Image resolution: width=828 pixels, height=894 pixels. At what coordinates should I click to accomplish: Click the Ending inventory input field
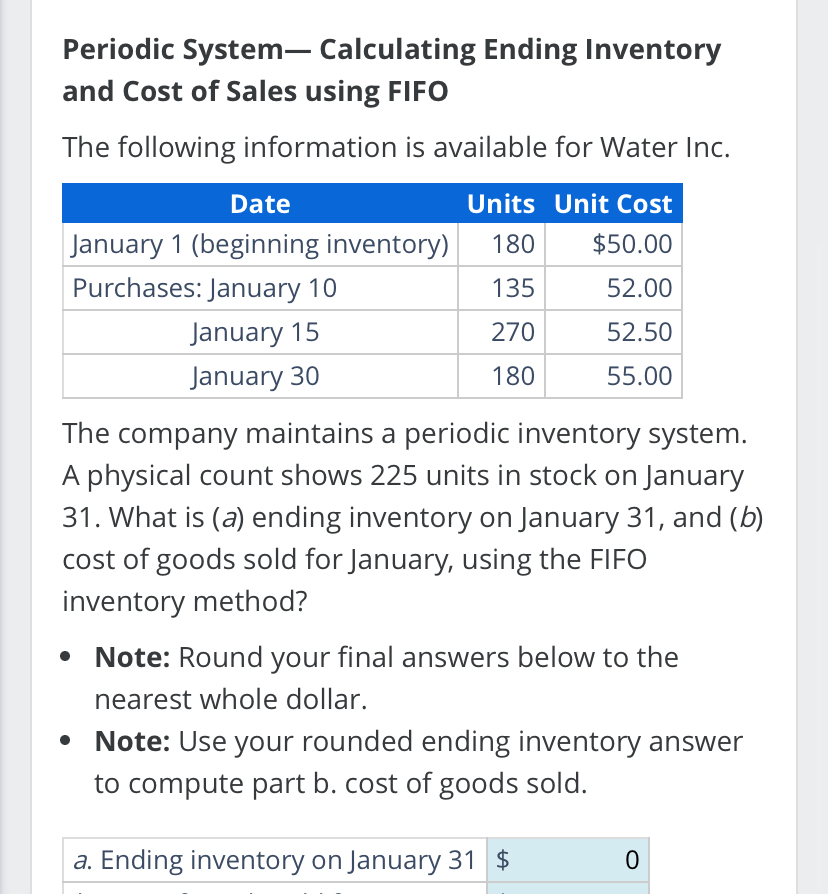567,859
